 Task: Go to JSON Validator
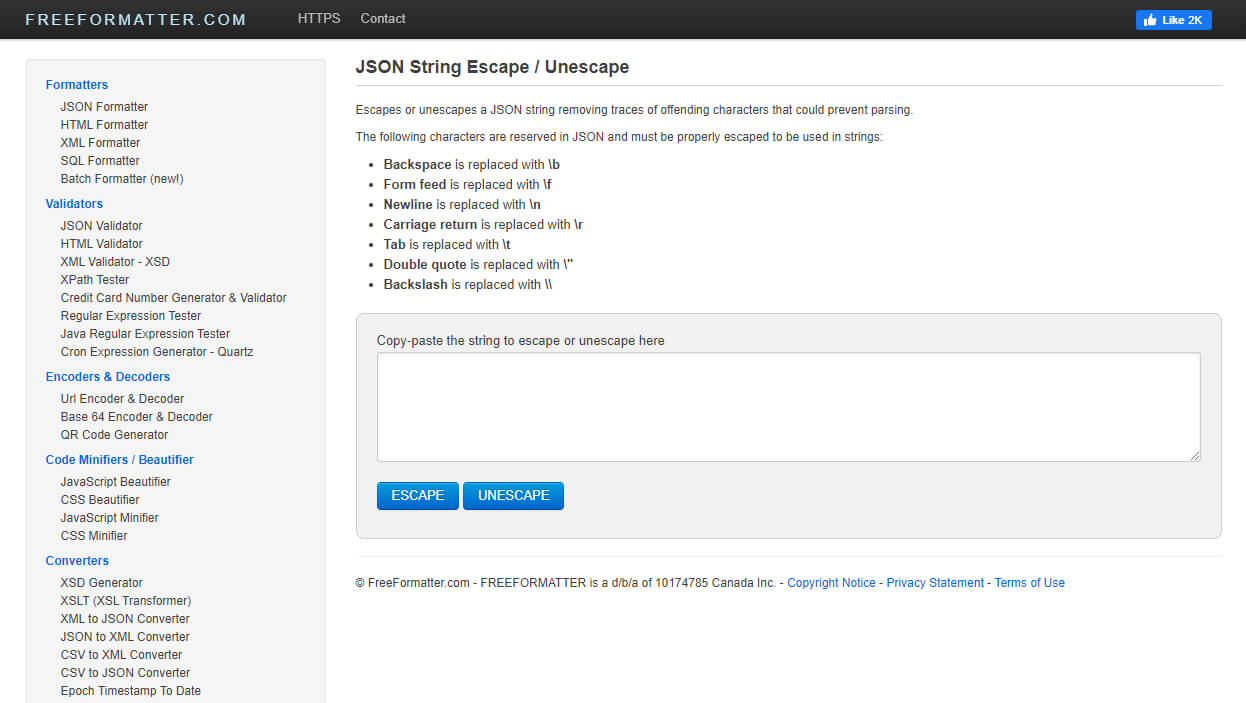101,226
